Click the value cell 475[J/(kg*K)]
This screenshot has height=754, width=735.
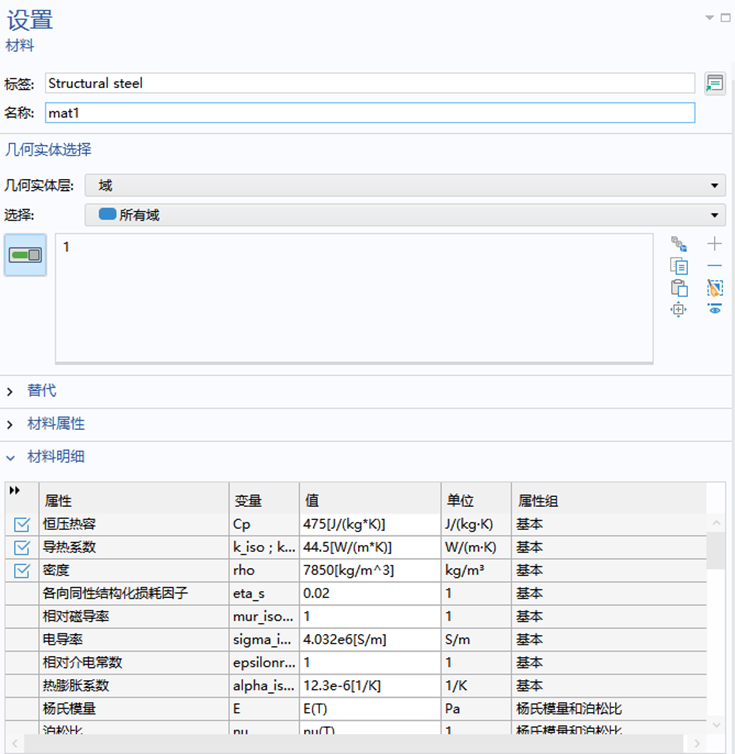[x=370, y=524]
